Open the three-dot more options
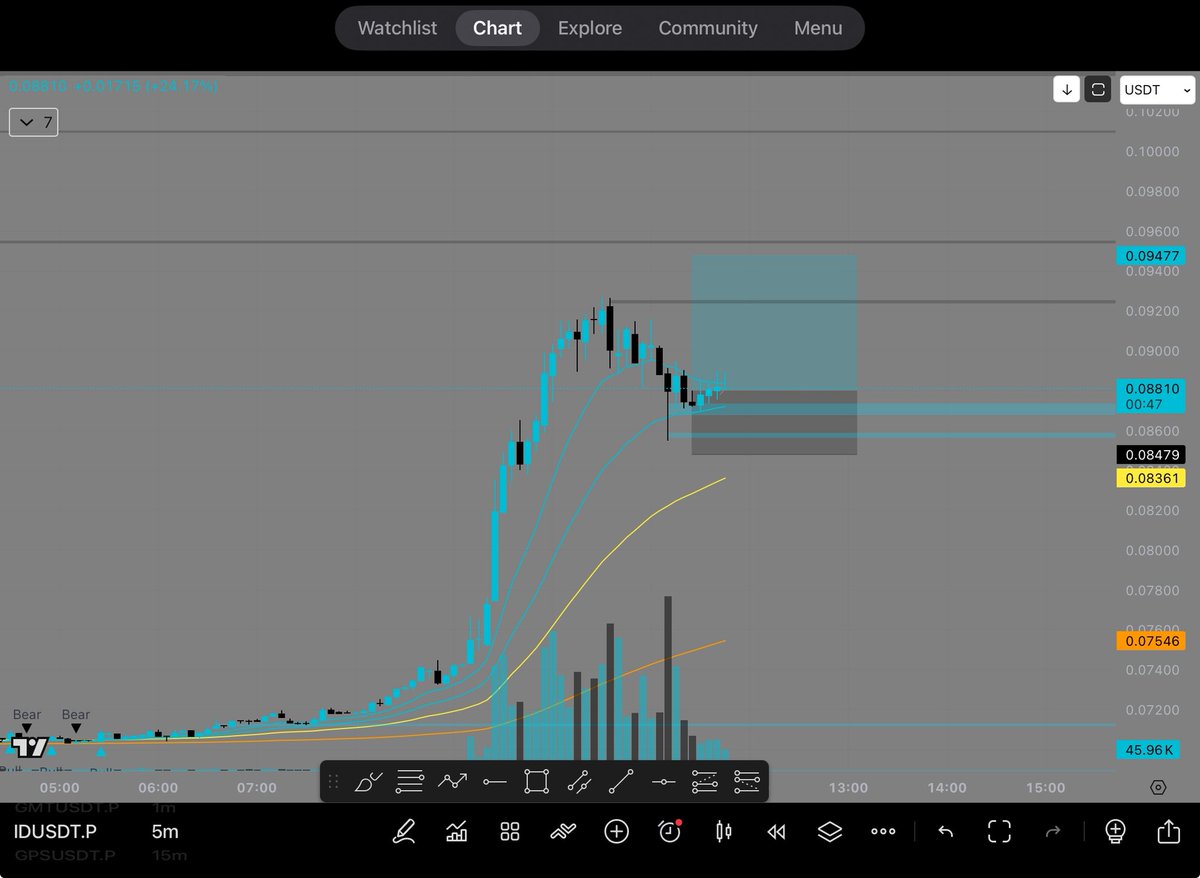 point(883,831)
